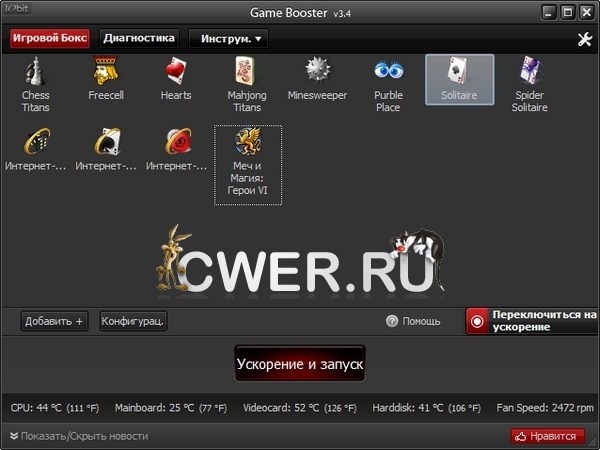Choose the Hearts card game icon
Image resolution: width=600 pixels, height=450 pixels.
(176, 71)
